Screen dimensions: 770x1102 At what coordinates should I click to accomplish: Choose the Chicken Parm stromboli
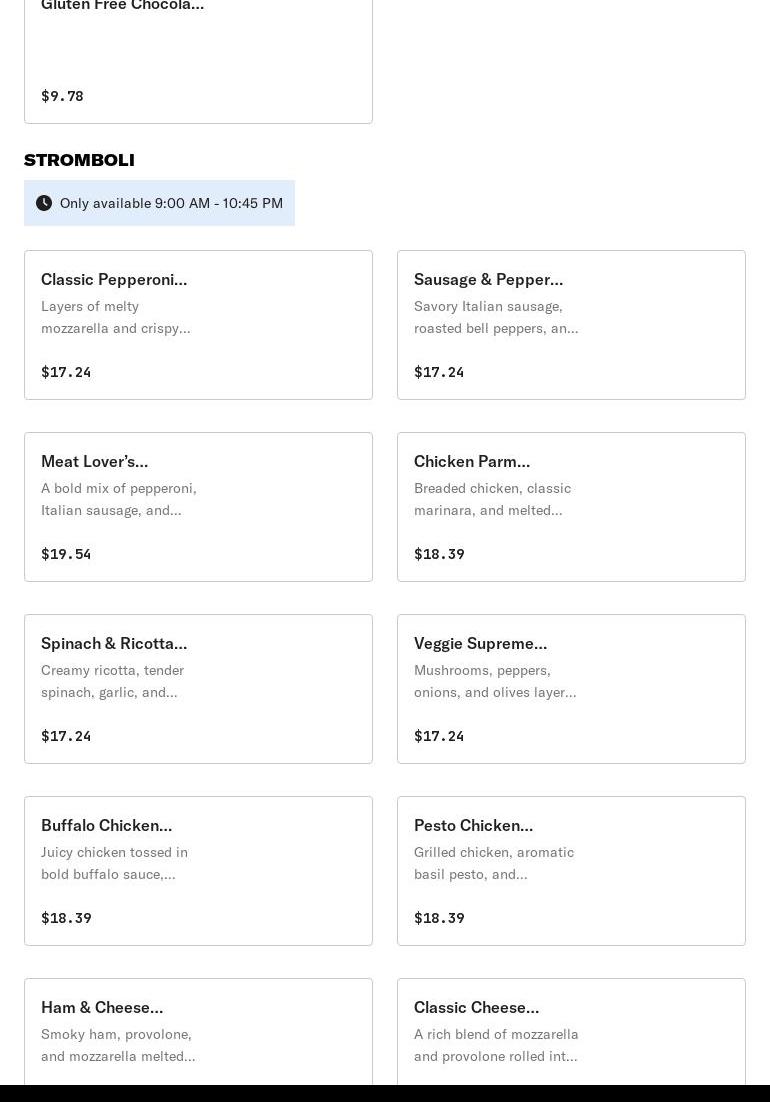571,507
